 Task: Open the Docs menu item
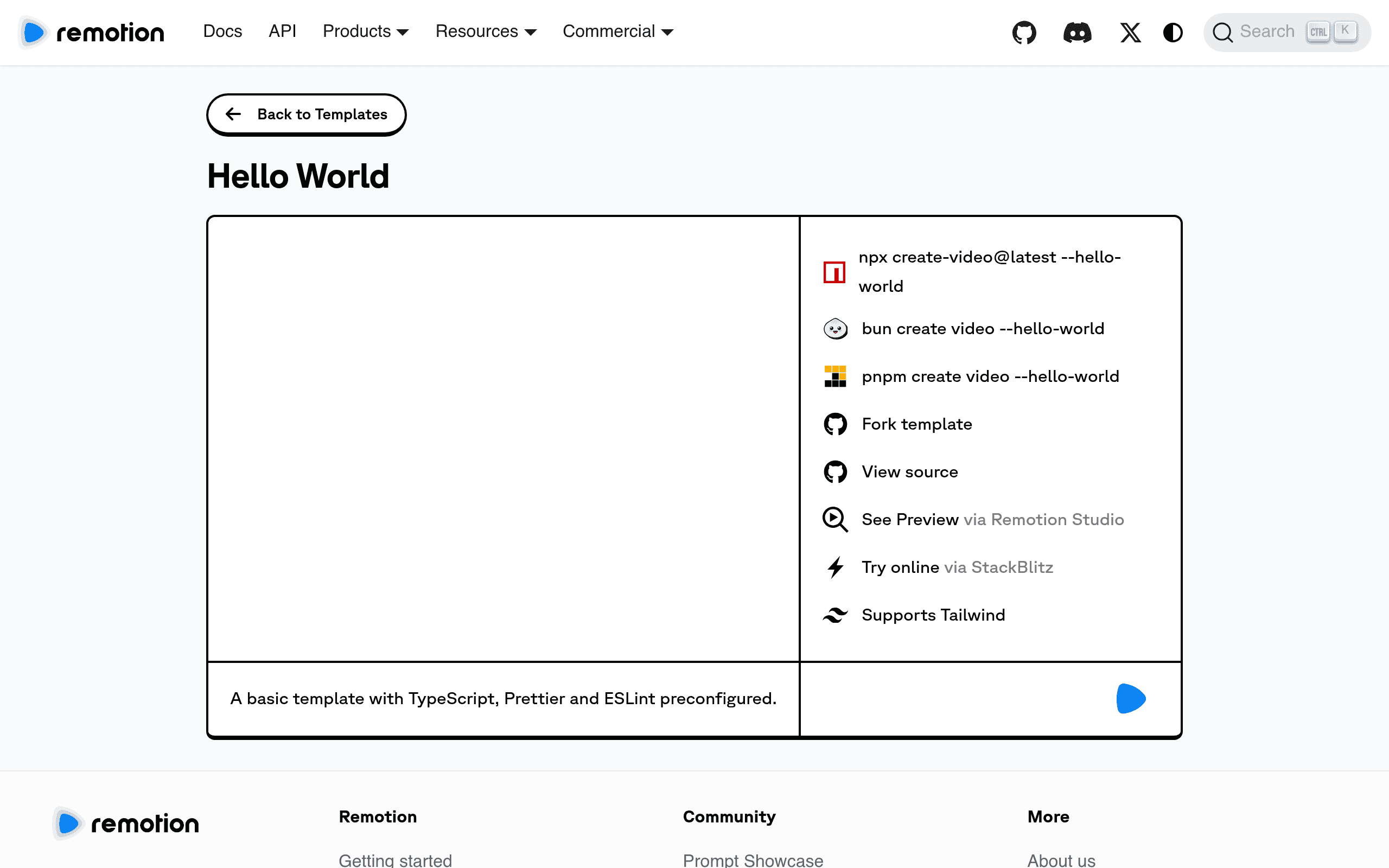[x=222, y=31]
